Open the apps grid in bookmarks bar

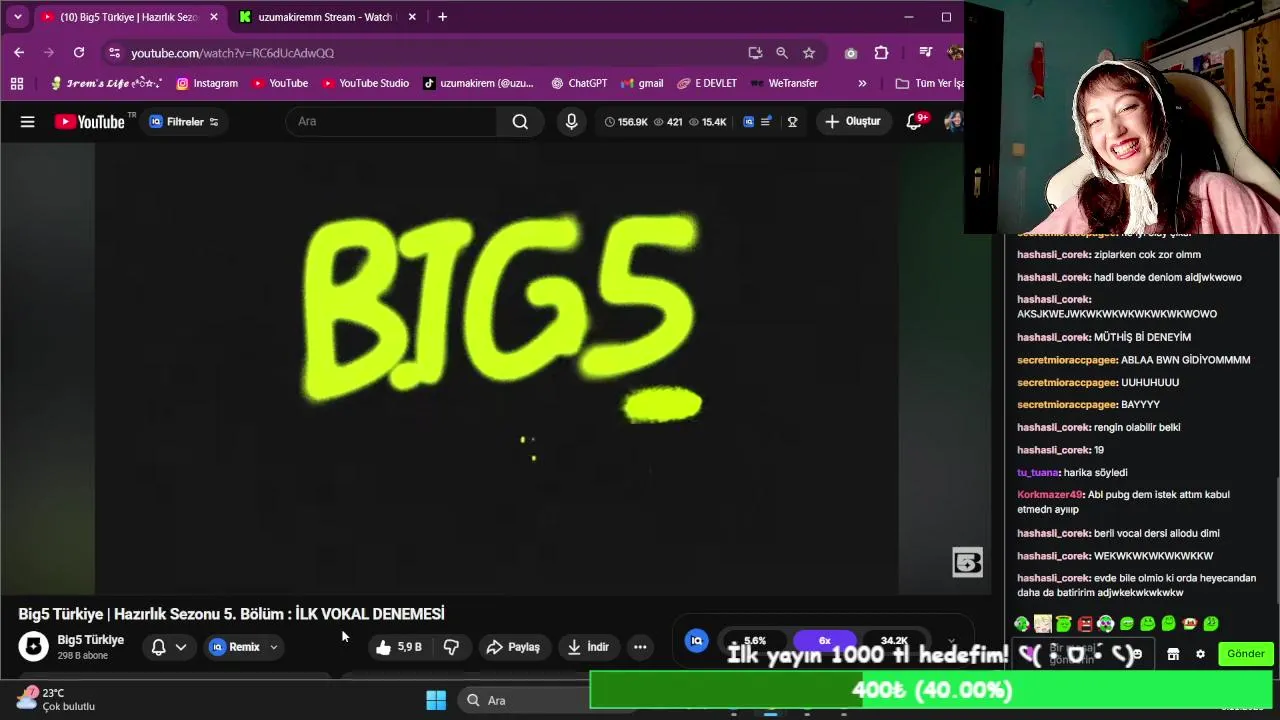[17, 83]
